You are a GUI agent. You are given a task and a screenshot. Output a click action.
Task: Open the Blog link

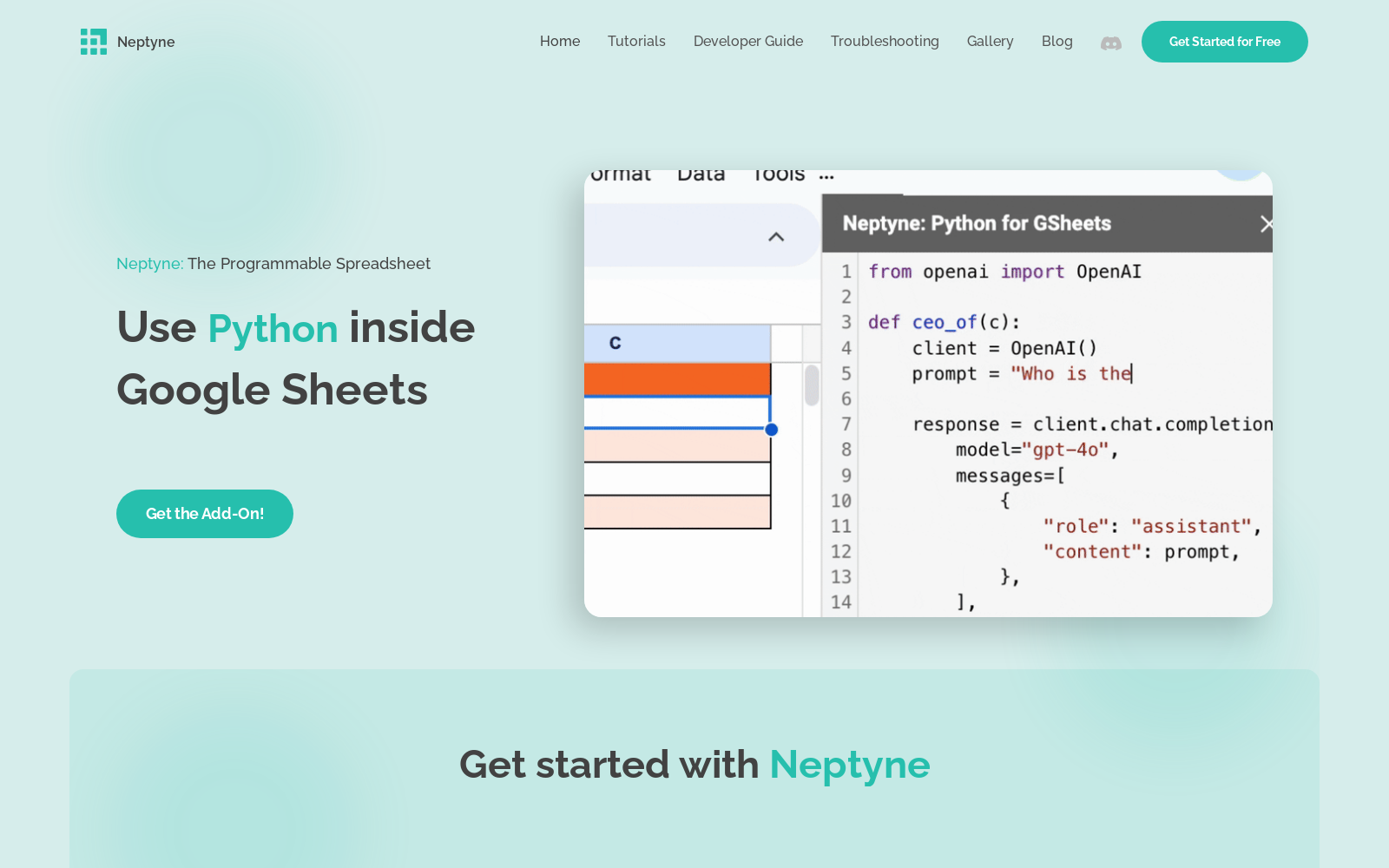(1057, 41)
